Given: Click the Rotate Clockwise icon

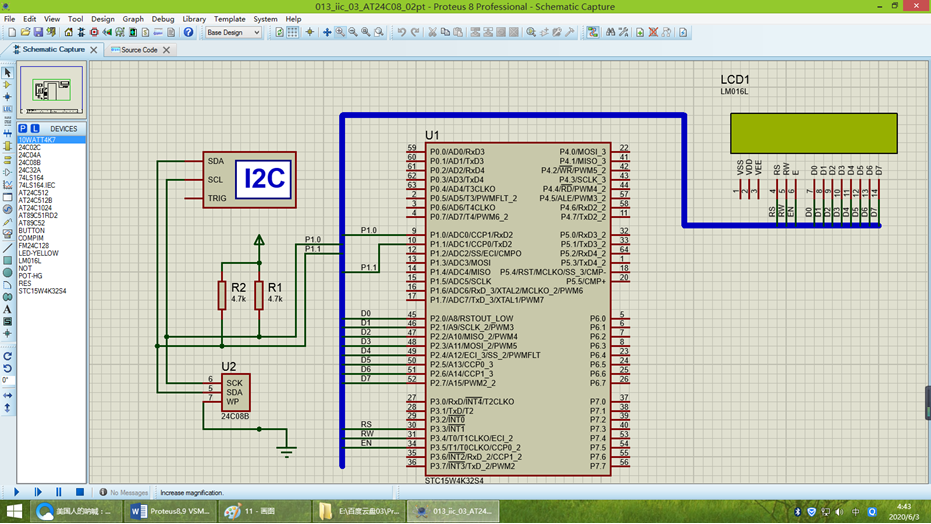Looking at the screenshot, I should 7,357.
